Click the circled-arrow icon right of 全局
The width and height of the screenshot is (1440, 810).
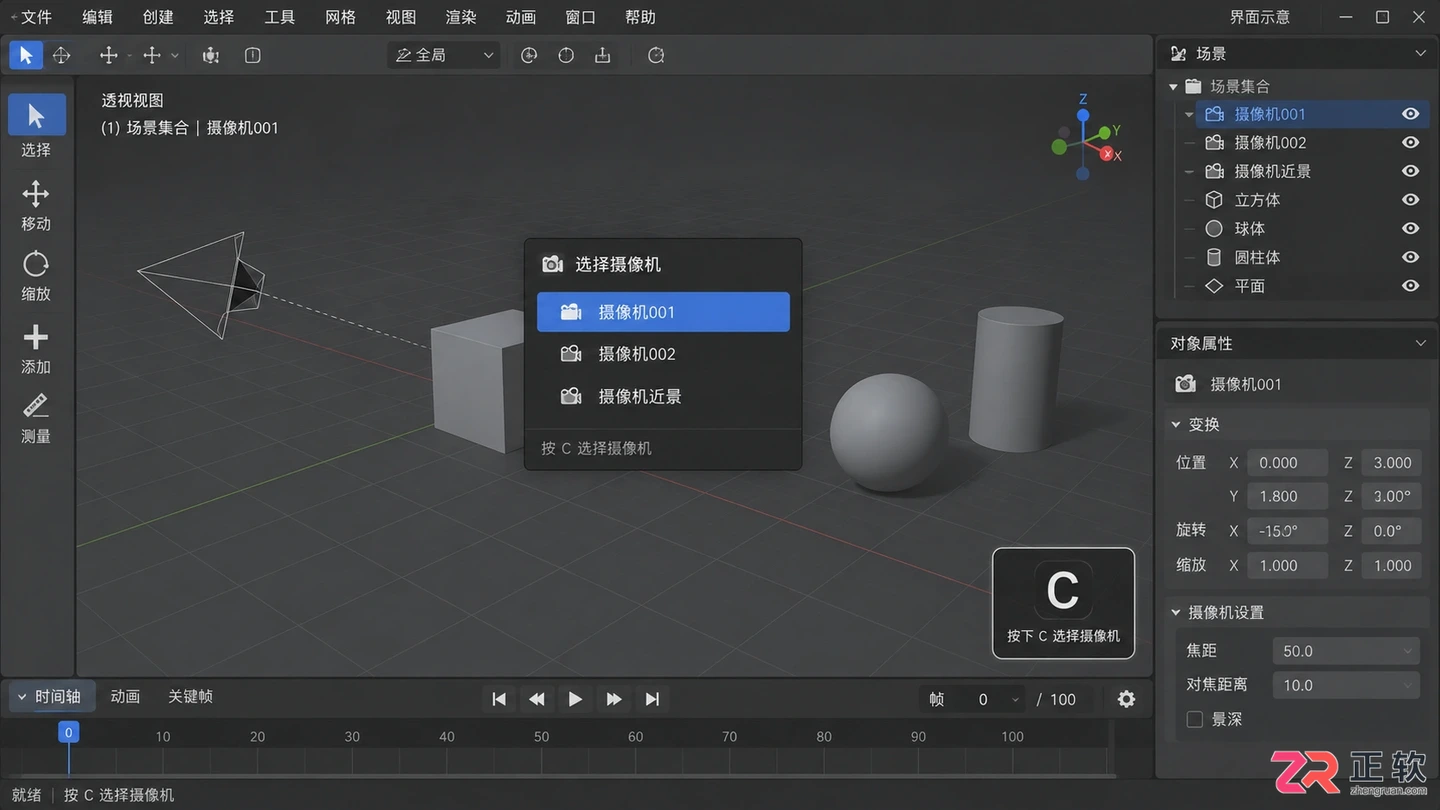[x=529, y=55]
